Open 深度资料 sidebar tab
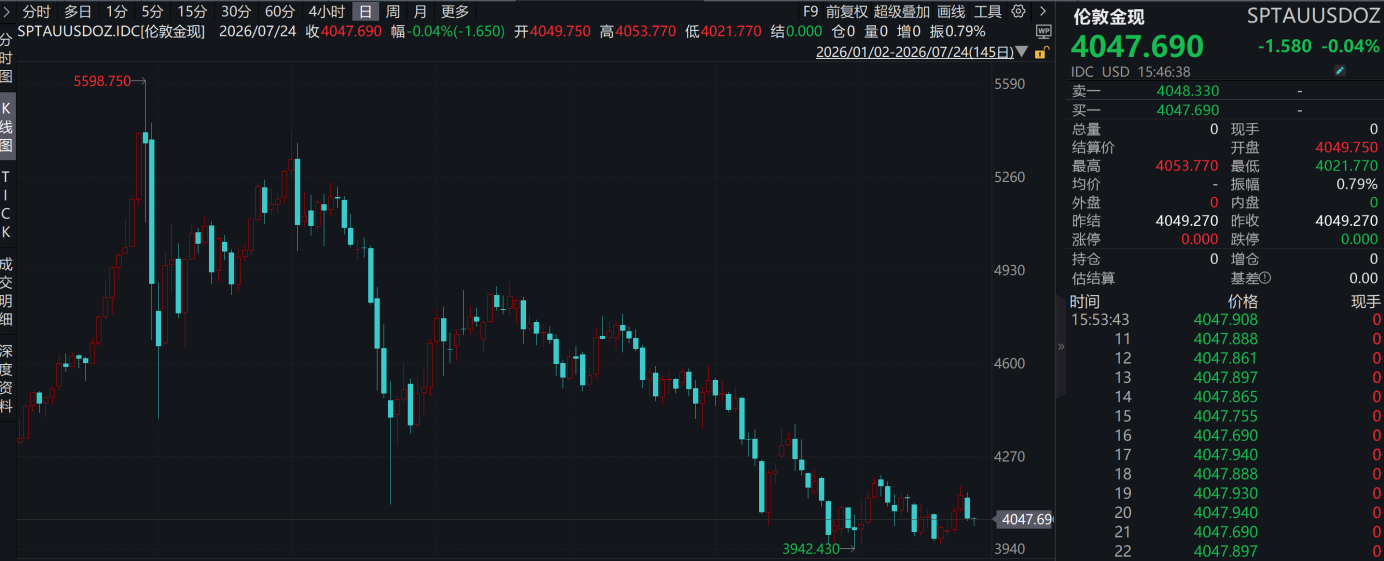Viewport: 1384px width, 561px height. 7,379
